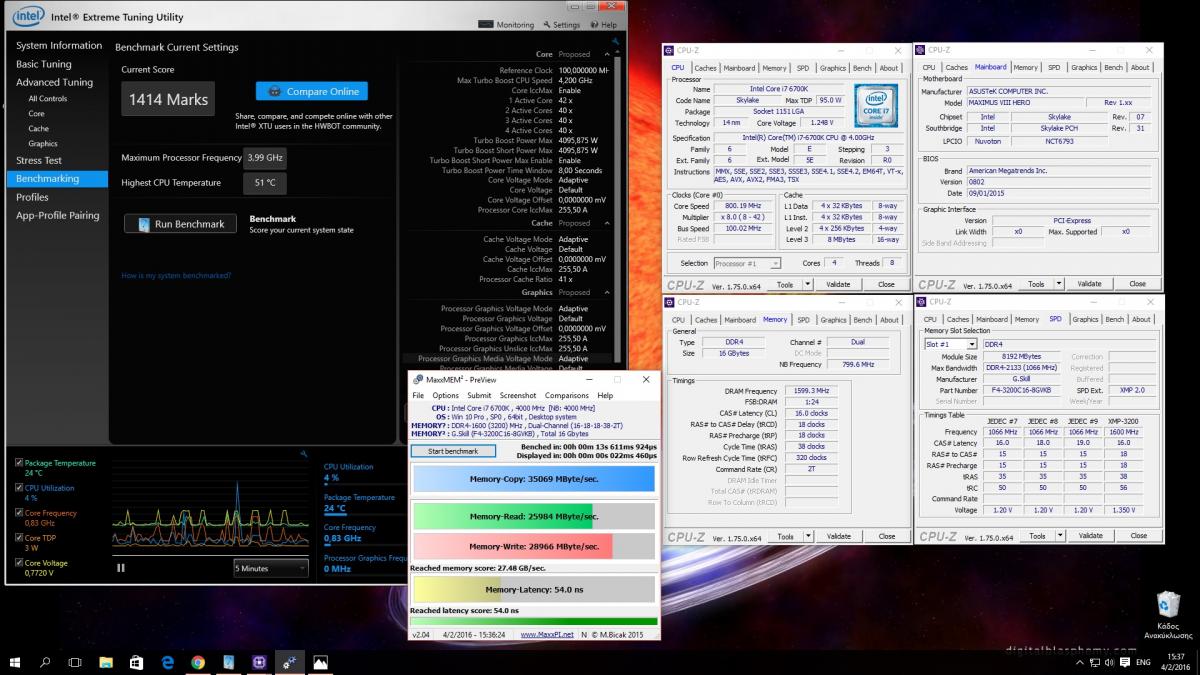
Task: Launch Microsoft Edge from the taskbar
Action: coord(168,661)
